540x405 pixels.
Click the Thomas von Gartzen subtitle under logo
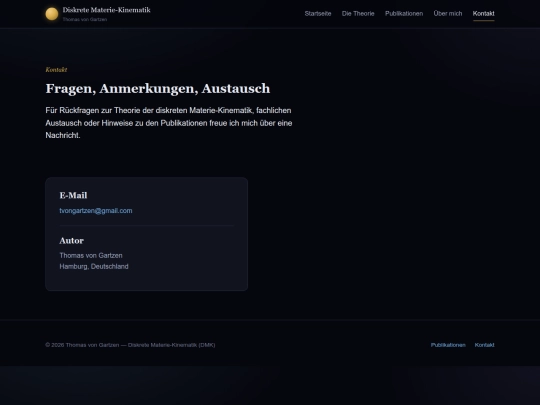[85, 20]
